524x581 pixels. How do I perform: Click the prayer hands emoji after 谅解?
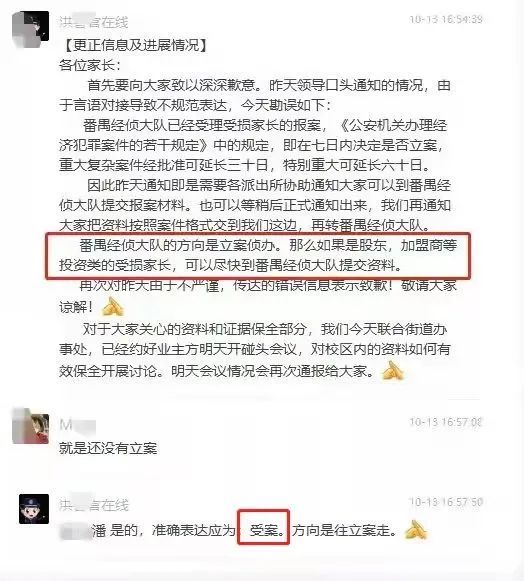tap(112, 307)
